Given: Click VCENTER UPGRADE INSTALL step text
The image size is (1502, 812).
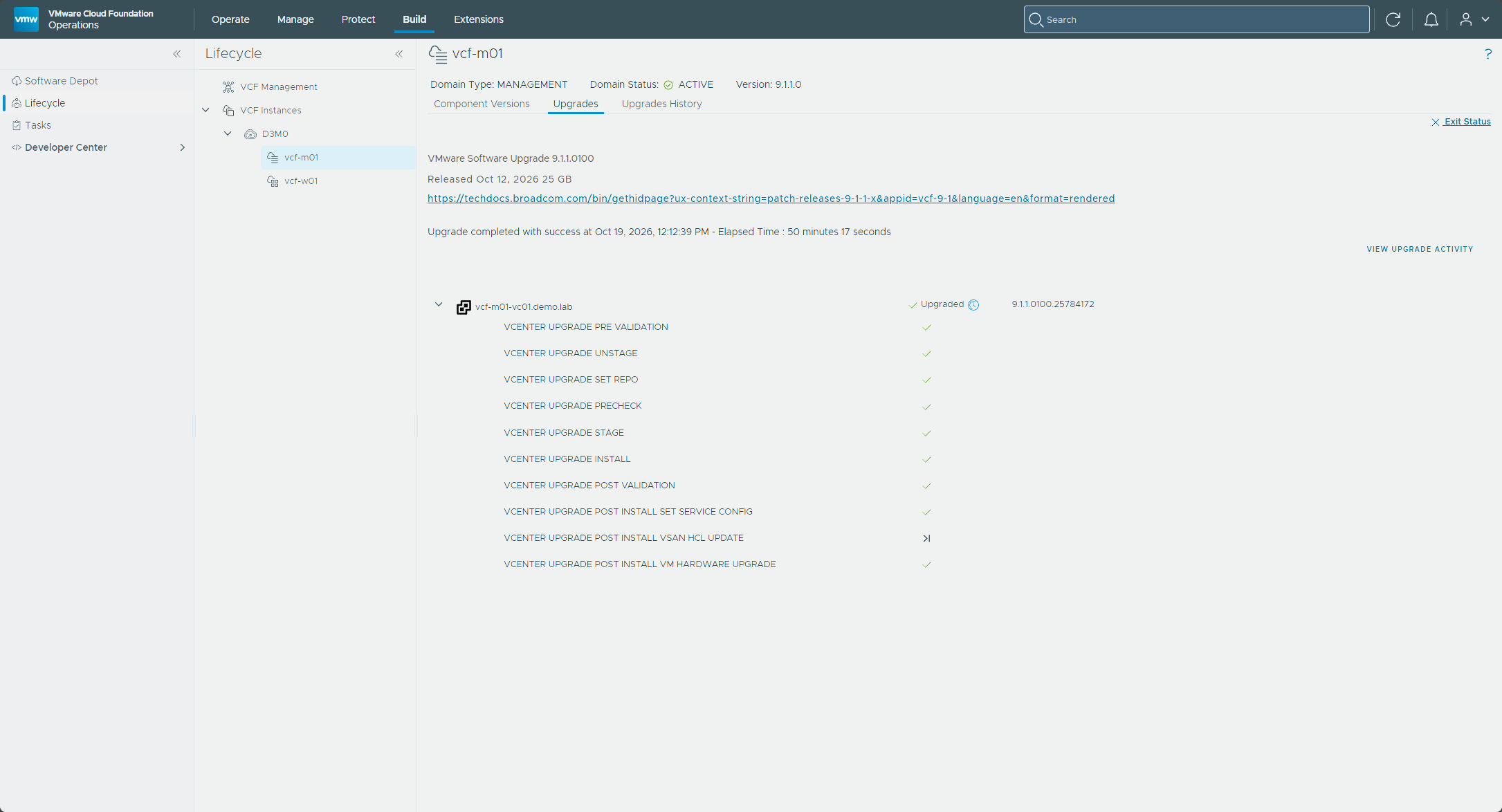Looking at the screenshot, I should 567,459.
